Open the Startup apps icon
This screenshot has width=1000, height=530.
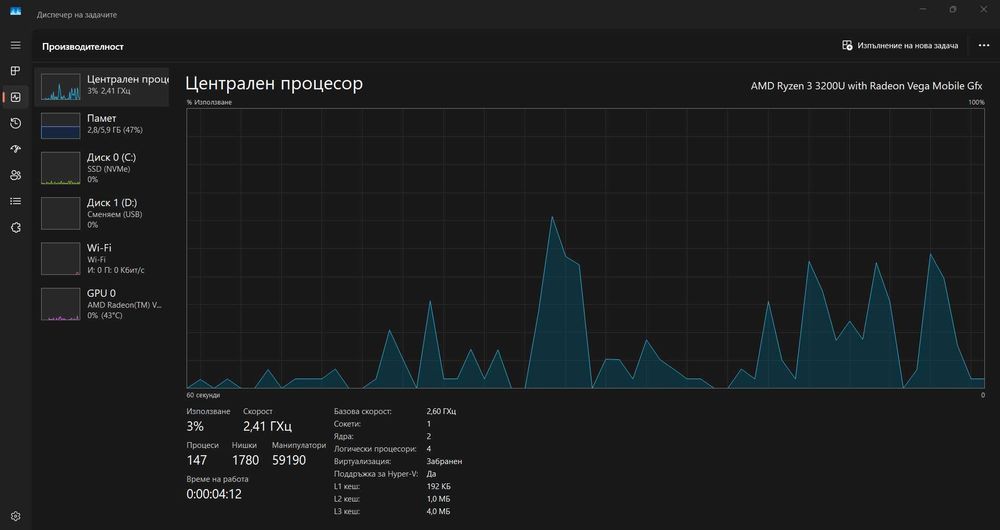(16, 149)
